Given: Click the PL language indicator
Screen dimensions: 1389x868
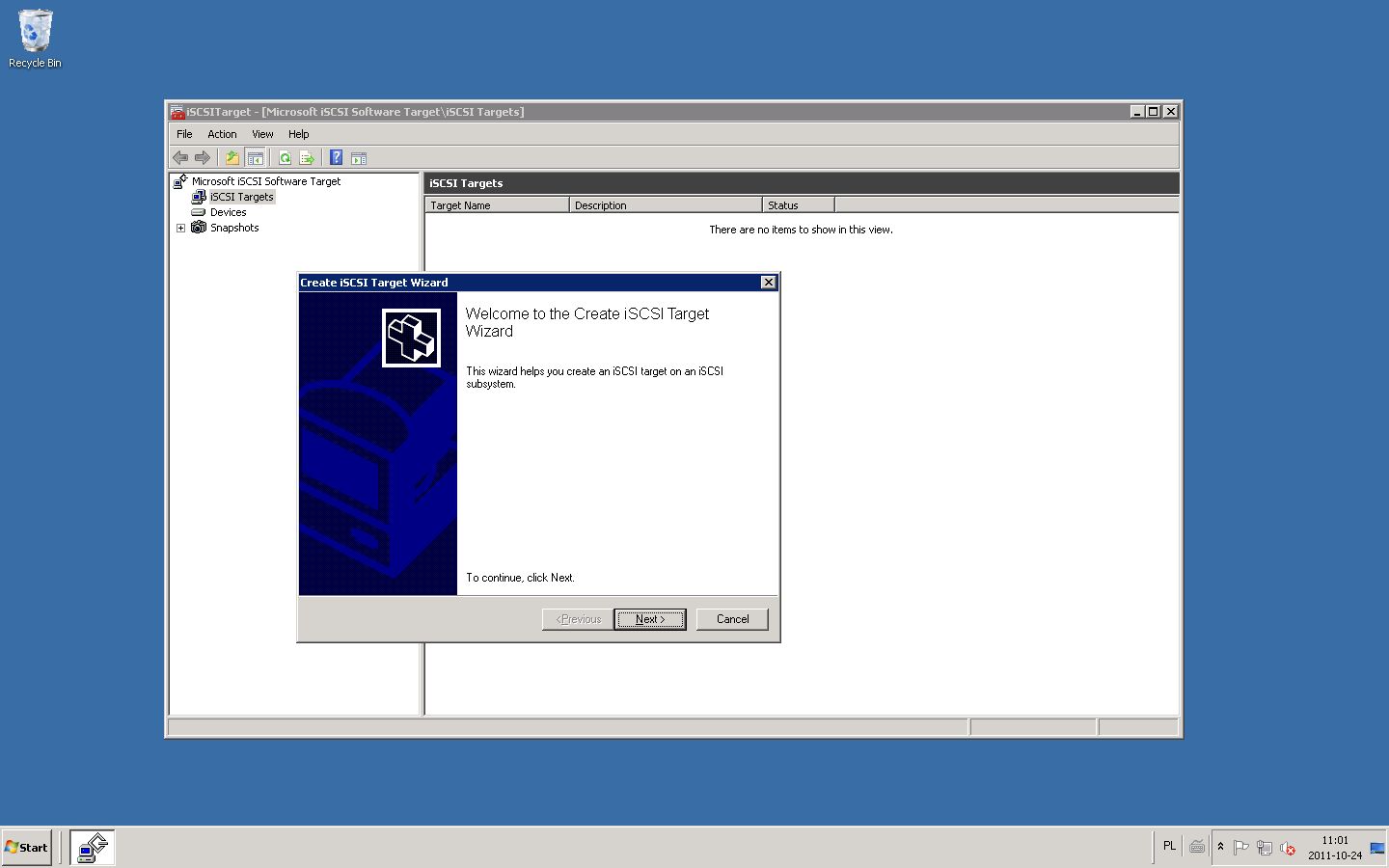Looking at the screenshot, I should click(1169, 846).
